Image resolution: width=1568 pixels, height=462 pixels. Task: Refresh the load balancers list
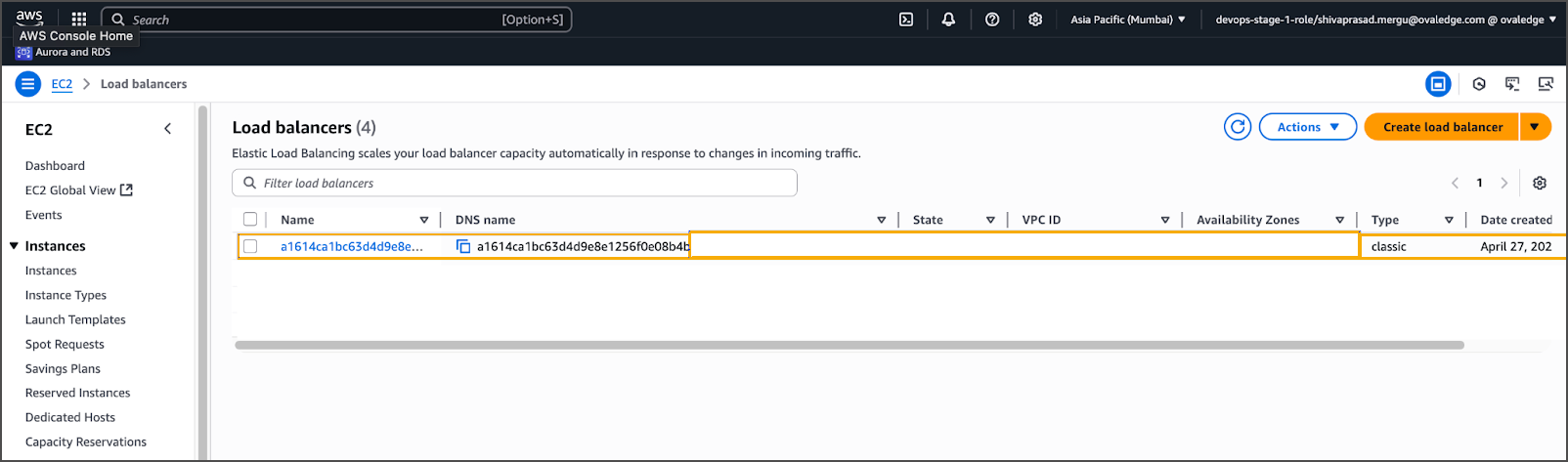1238,127
